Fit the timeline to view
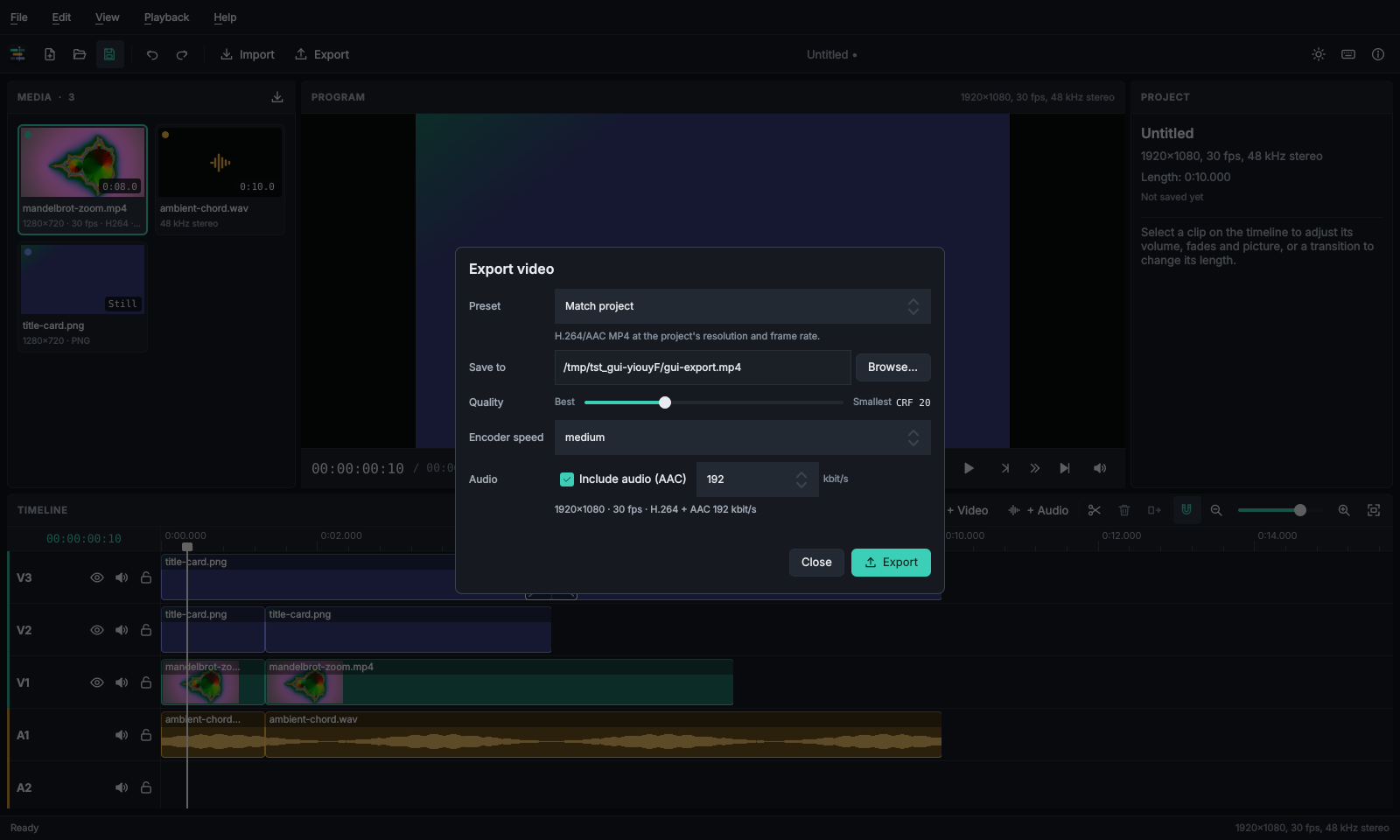 pos(1374,510)
